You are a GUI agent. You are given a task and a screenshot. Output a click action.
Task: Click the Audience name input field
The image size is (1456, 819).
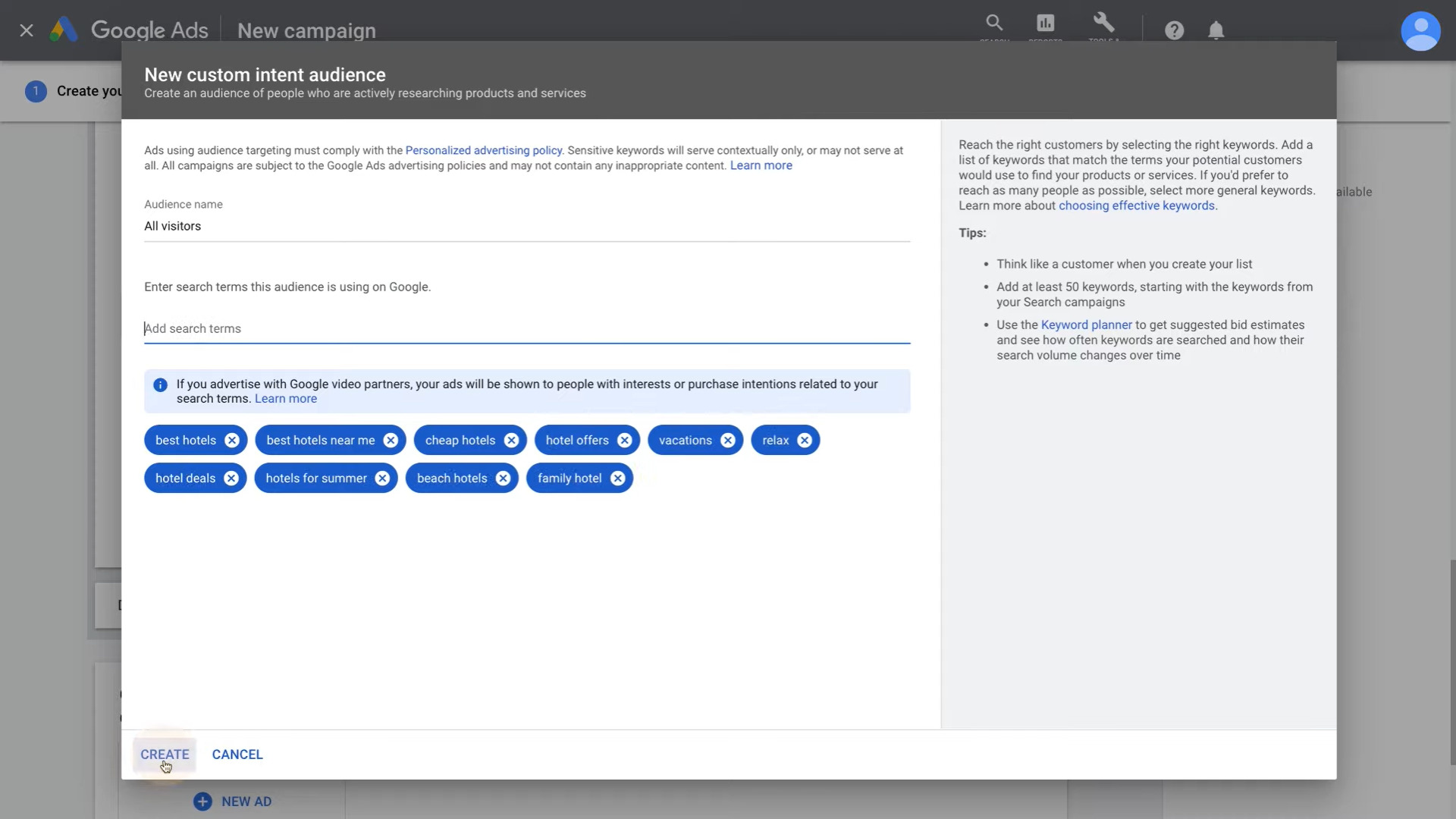pyautogui.click(x=526, y=225)
